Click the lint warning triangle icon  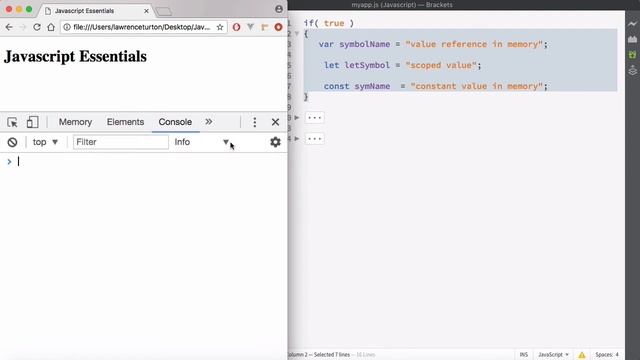pyautogui.click(x=582, y=355)
